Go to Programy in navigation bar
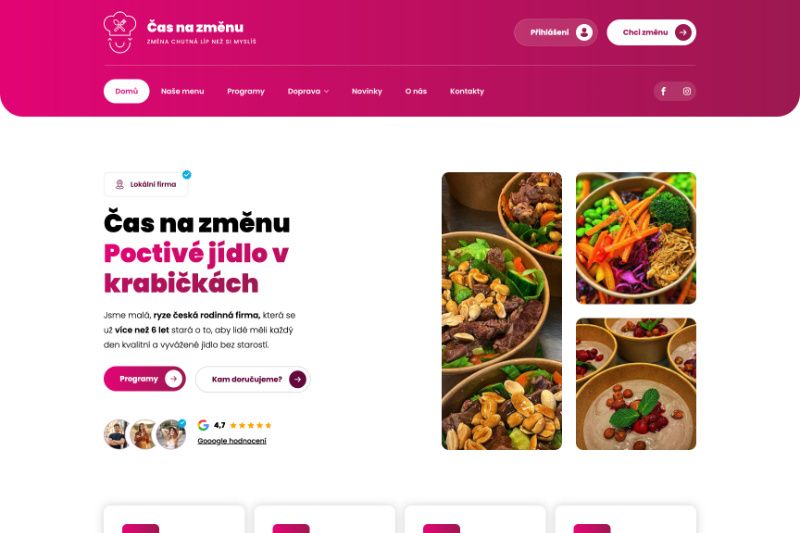This screenshot has width=800, height=533. (x=245, y=91)
